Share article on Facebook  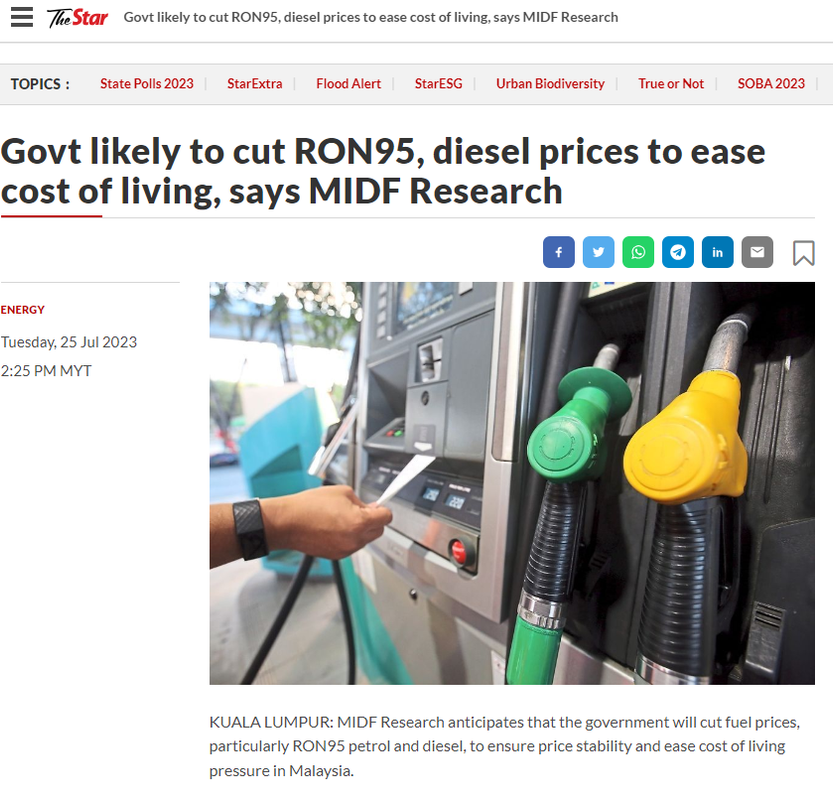558,252
